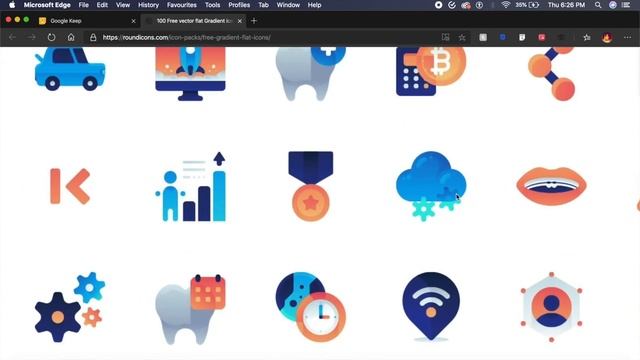Close the Google Keep tab
Image resolution: width=640 pixels, height=360 pixels.
click(133, 21)
